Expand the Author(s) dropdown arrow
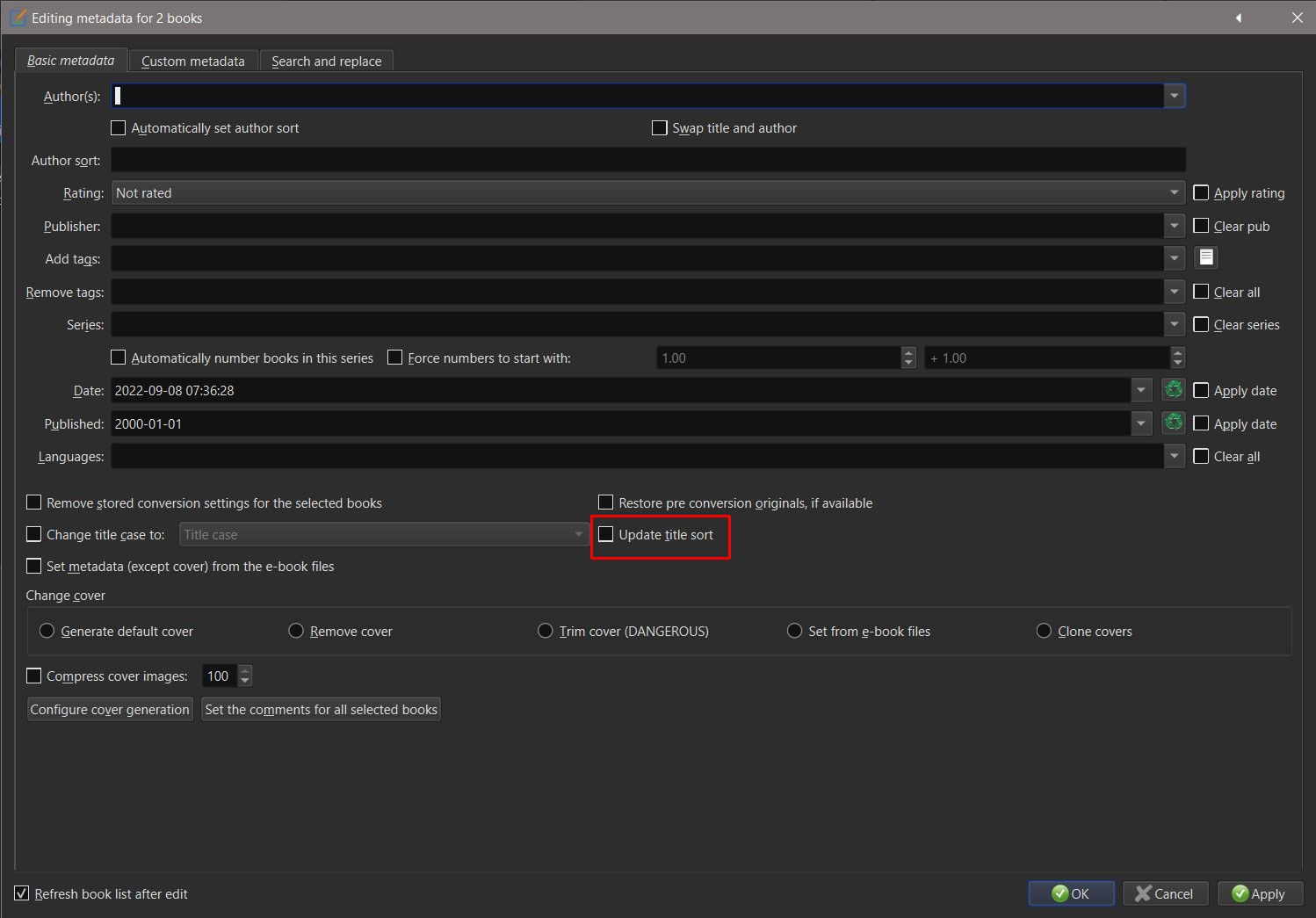 point(1175,96)
